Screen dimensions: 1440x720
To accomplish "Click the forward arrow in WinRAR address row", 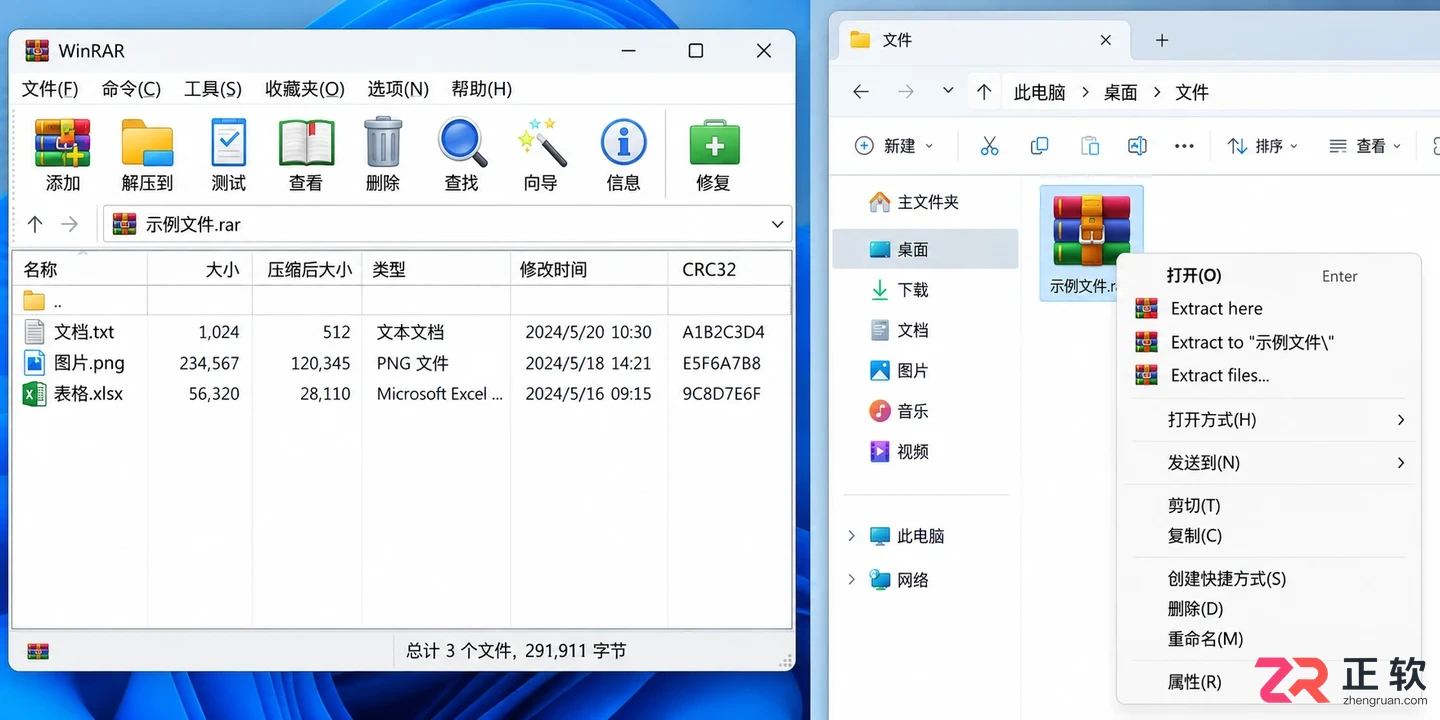I will pyautogui.click(x=69, y=224).
